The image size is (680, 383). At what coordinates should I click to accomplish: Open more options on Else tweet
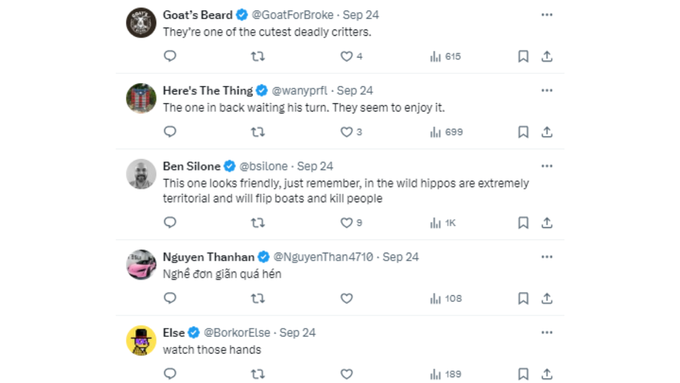(x=547, y=333)
